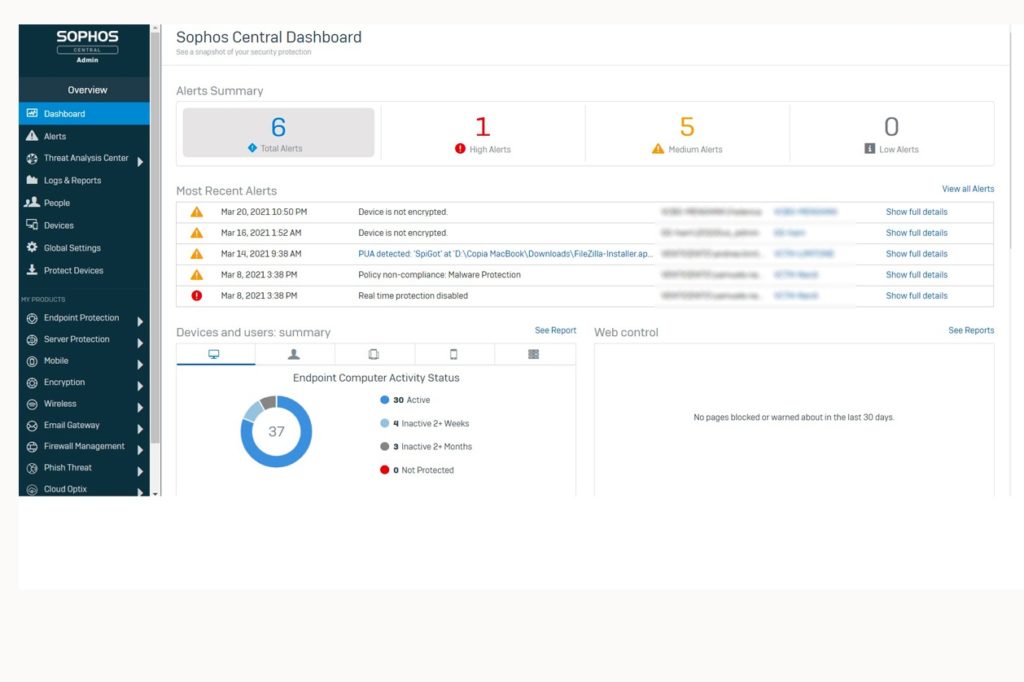Click warning icon for Mar 20, 2021 alert

coord(197,212)
